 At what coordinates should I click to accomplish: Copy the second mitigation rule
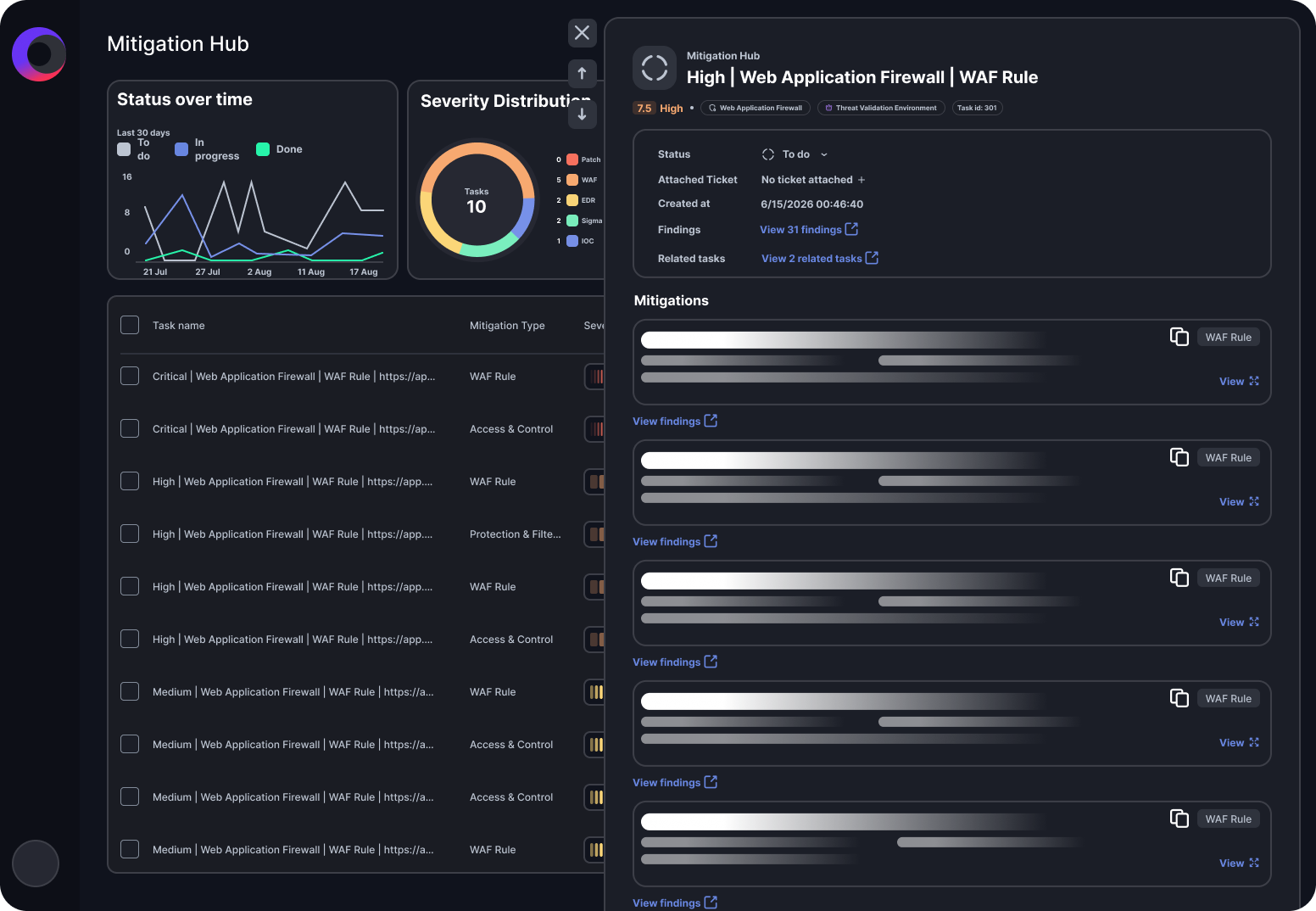pyautogui.click(x=1179, y=457)
